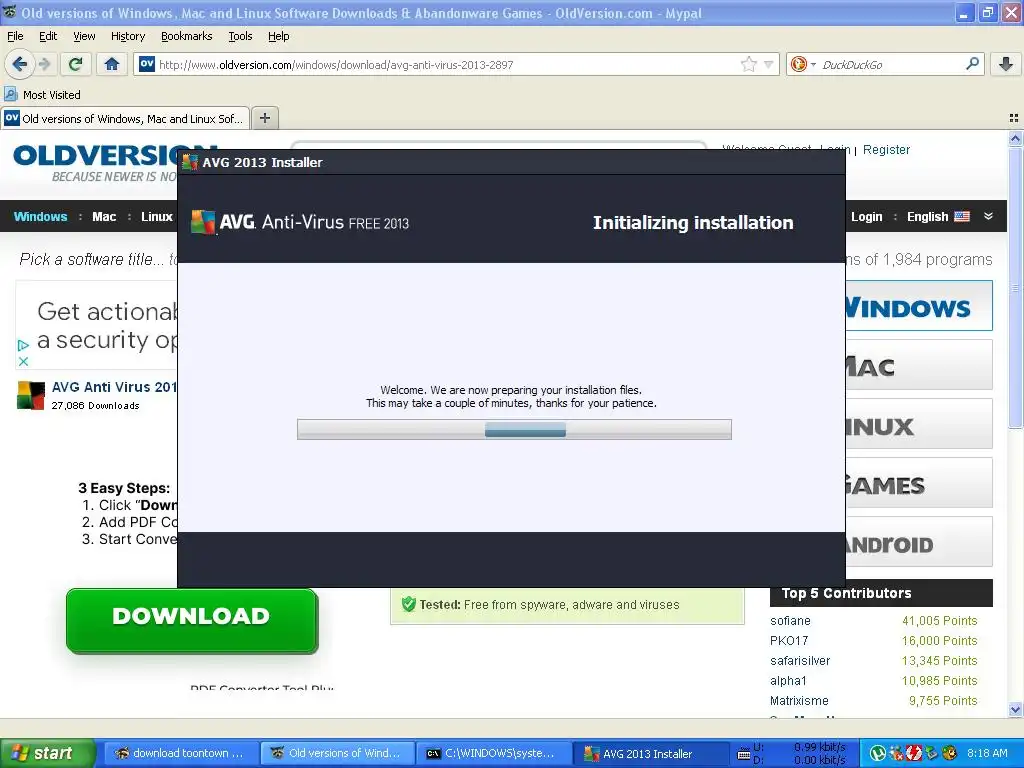Viewport: 1024px width, 768px height.
Task: Click the Mac navigation link
Action: click(104, 217)
